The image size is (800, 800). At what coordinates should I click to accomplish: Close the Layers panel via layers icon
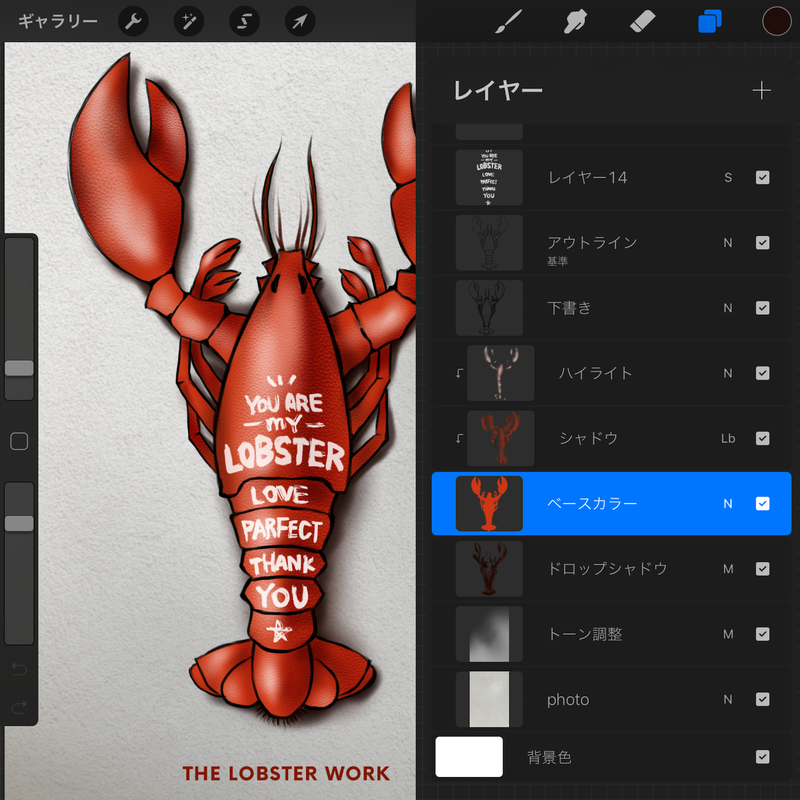pos(709,21)
